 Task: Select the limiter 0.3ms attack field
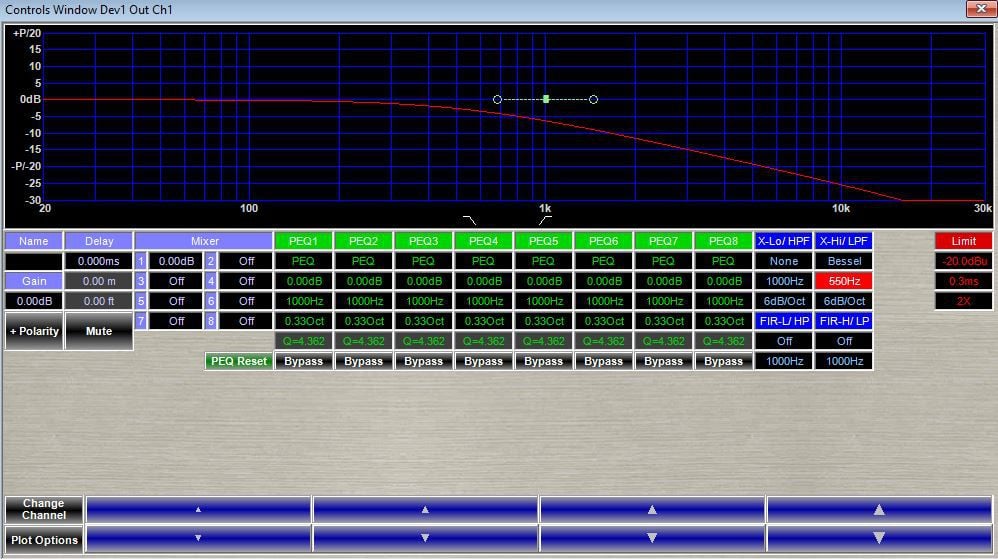click(964, 281)
